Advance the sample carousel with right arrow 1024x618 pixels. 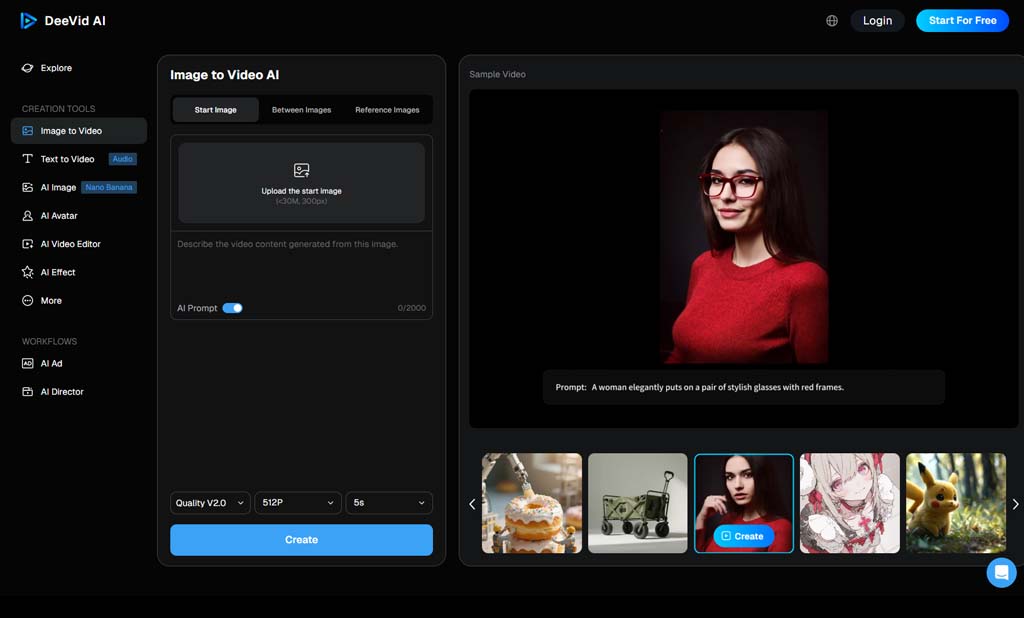1015,504
